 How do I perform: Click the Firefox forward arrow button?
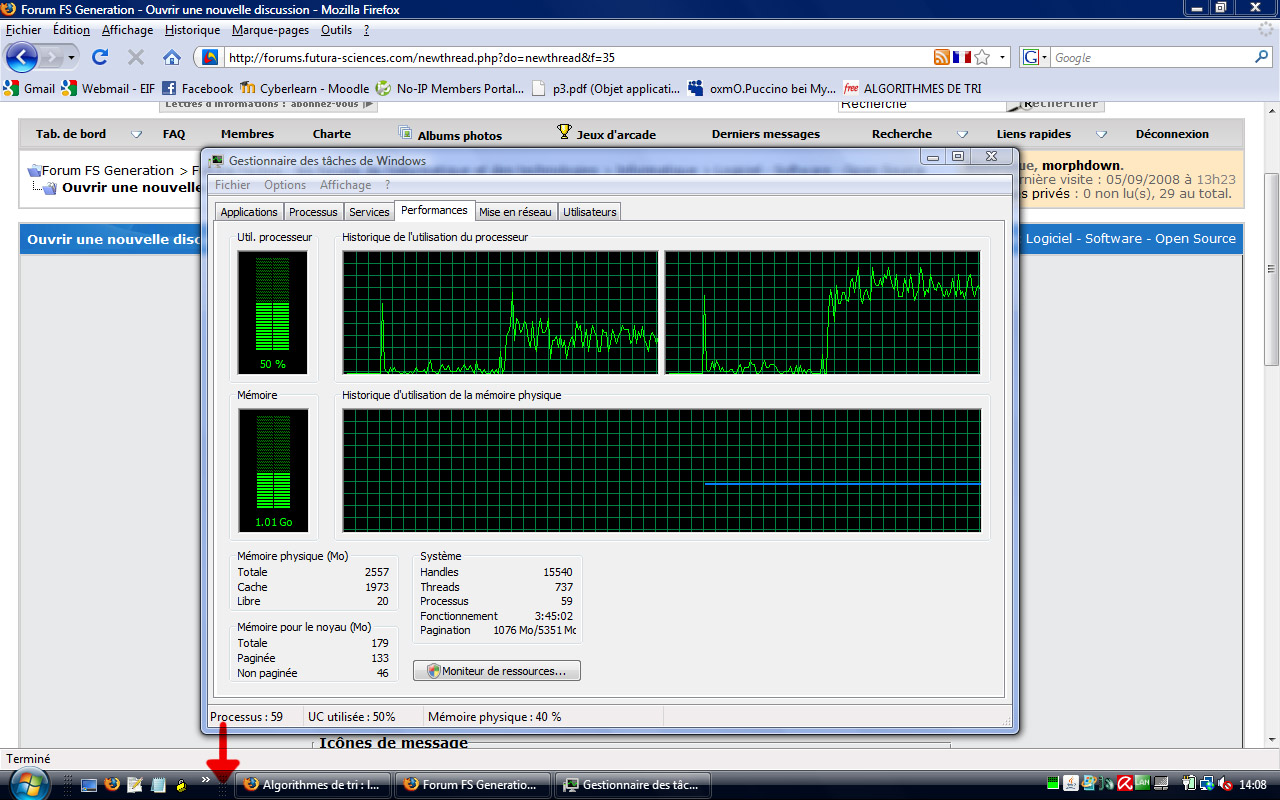point(51,57)
